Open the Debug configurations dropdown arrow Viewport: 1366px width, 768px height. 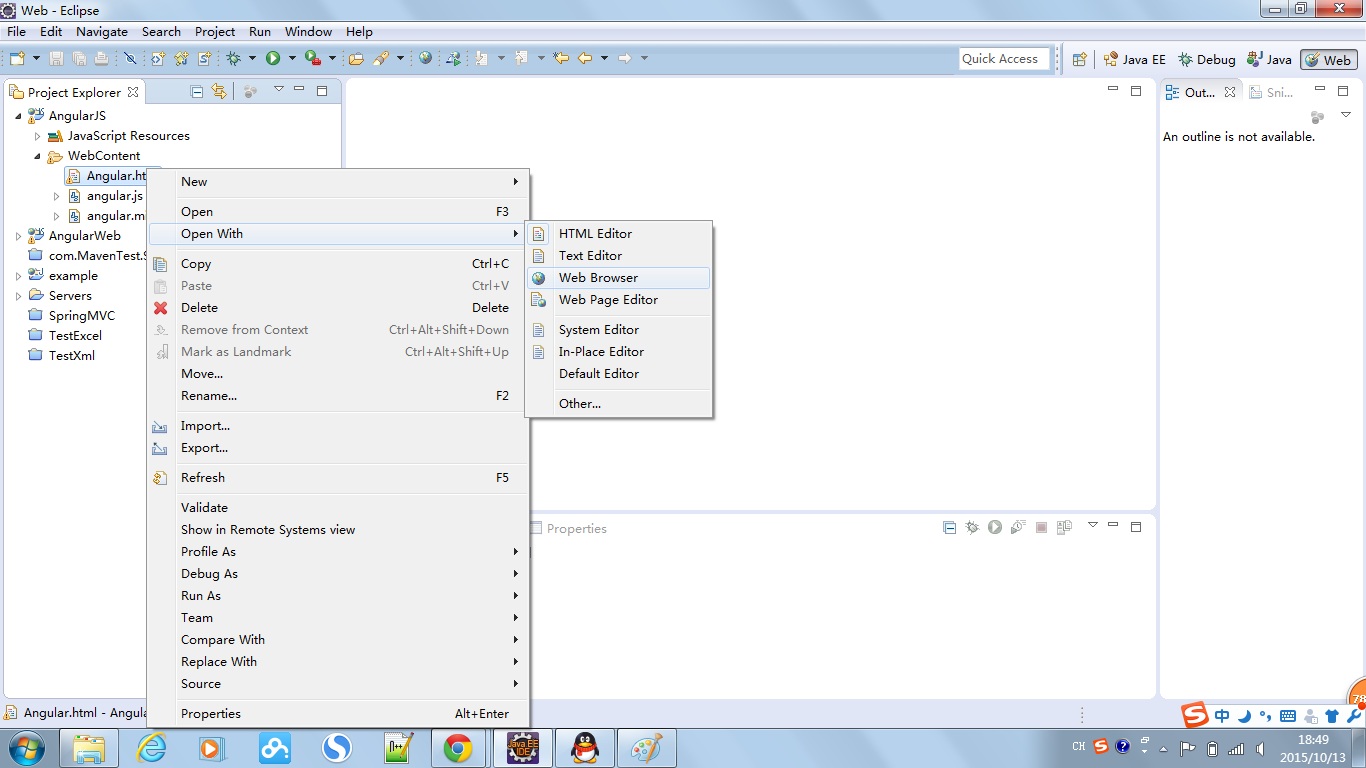click(x=252, y=58)
